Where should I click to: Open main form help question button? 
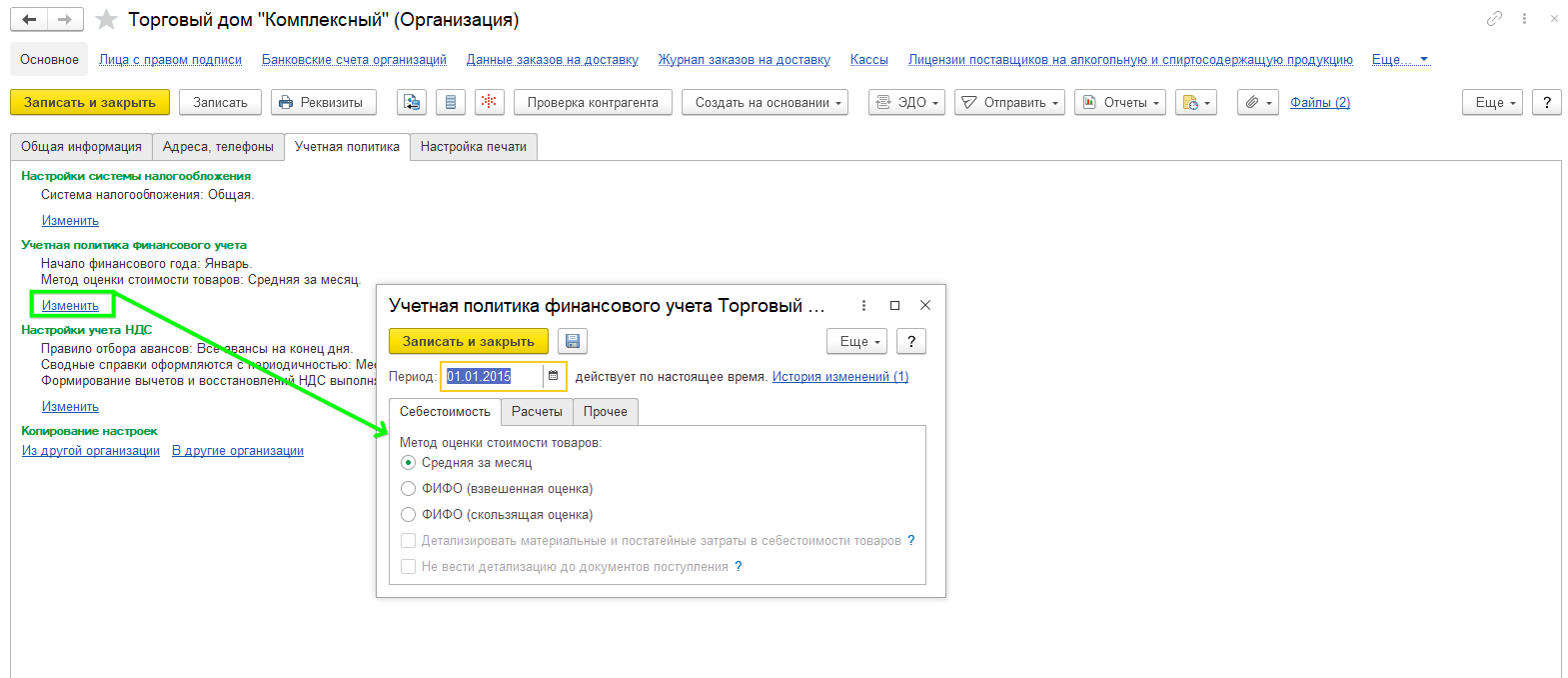pos(1547,102)
